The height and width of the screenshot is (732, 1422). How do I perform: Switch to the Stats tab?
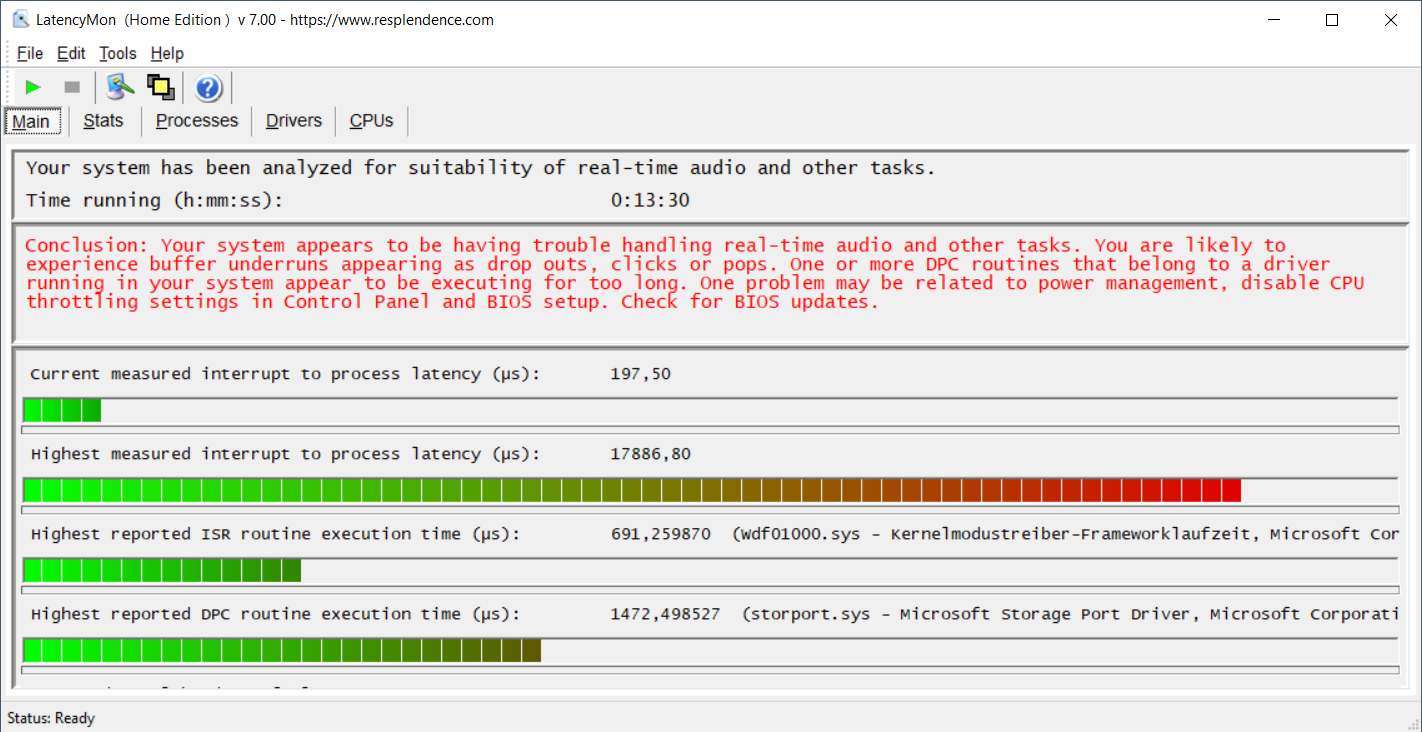pos(104,121)
